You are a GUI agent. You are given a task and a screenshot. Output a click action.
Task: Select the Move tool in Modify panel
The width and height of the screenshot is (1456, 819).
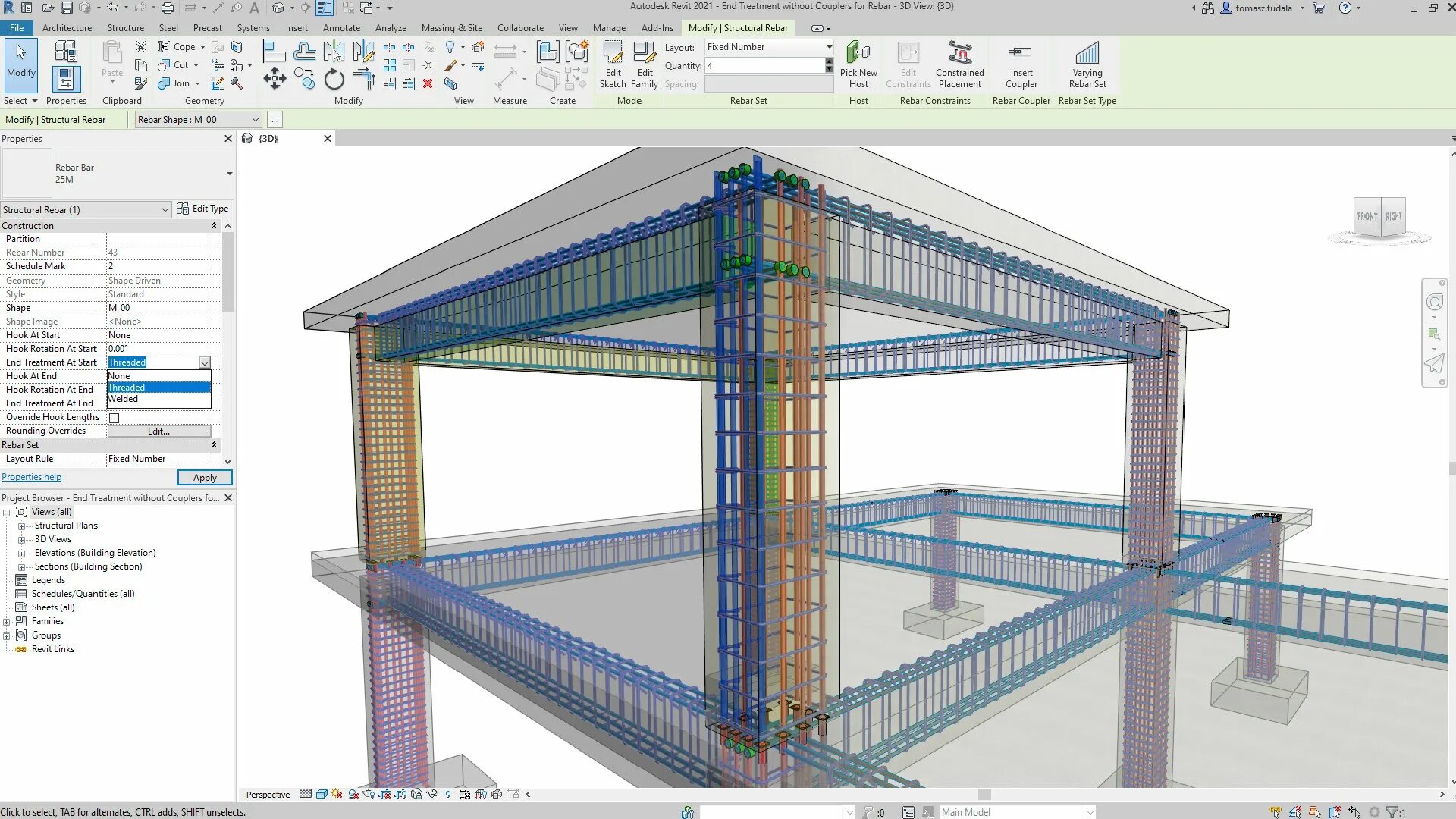(x=275, y=79)
